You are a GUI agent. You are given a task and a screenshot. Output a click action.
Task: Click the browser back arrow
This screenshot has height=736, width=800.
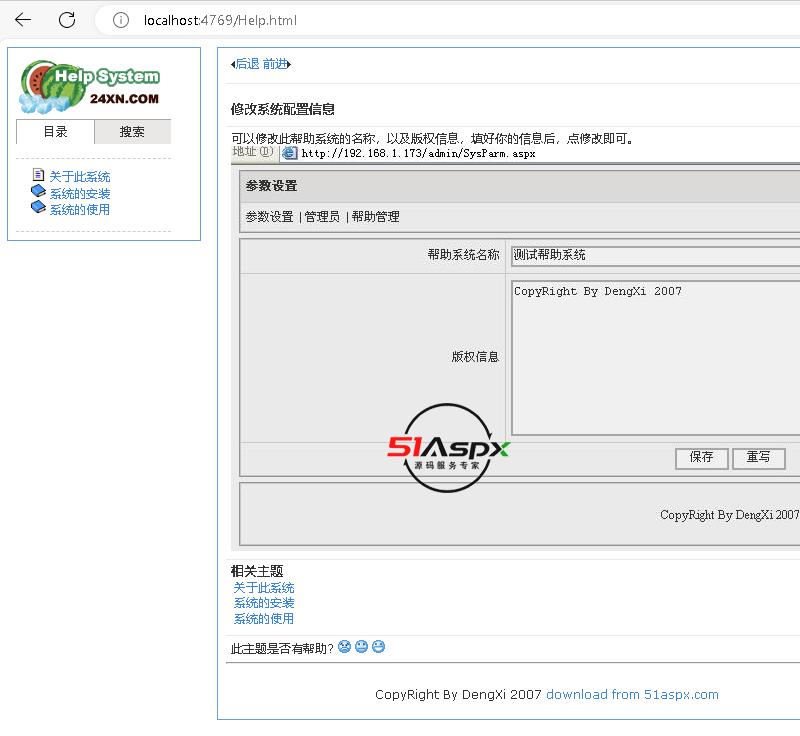point(23,20)
